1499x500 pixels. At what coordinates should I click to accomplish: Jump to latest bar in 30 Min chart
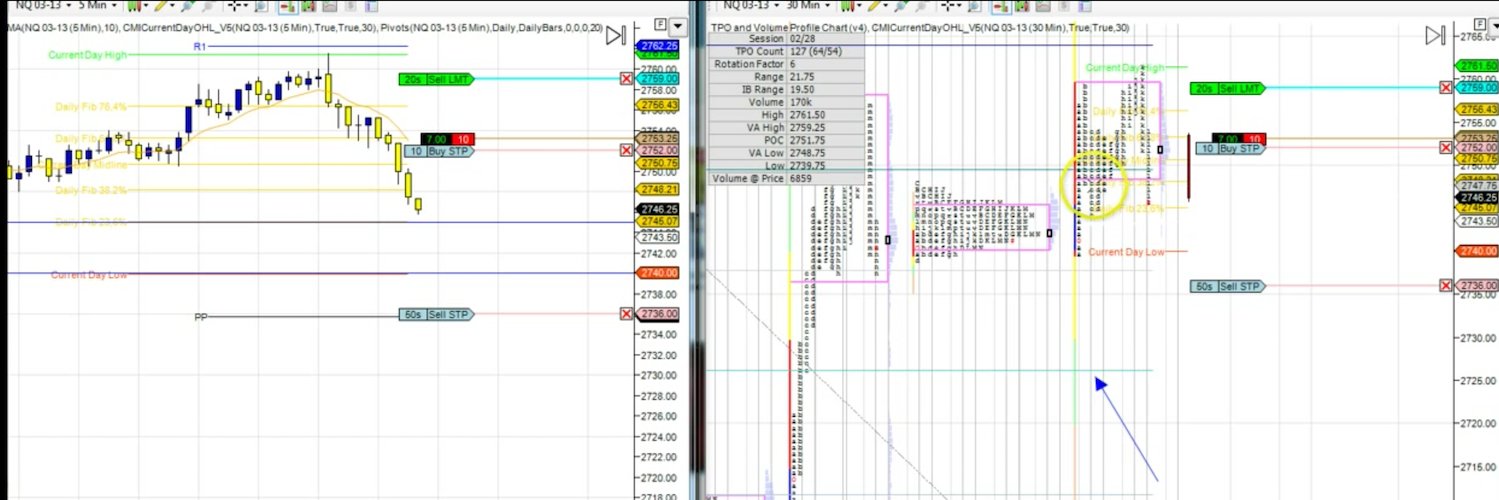coord(1435,36)
